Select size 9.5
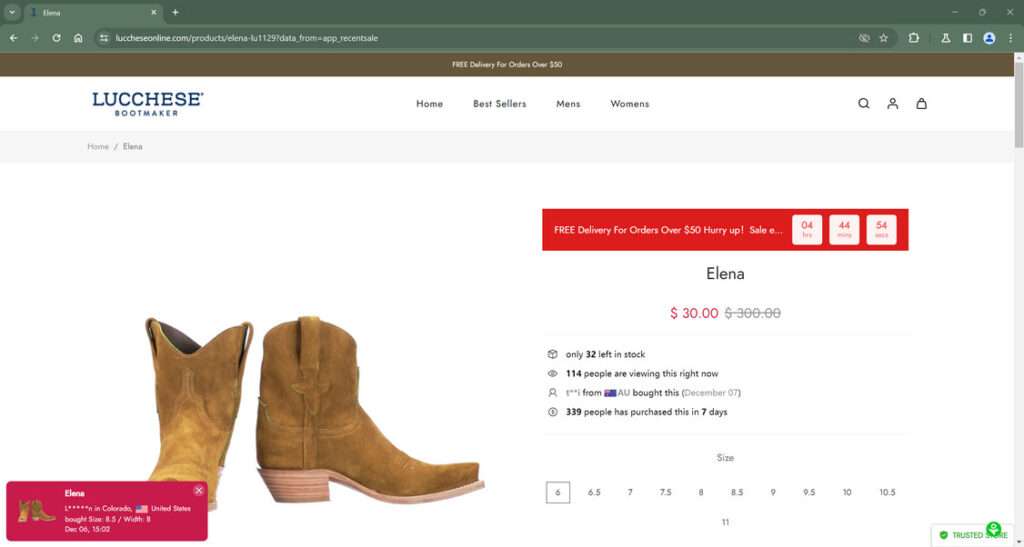This screenshot has width=1024, height=547. point(808,492)
